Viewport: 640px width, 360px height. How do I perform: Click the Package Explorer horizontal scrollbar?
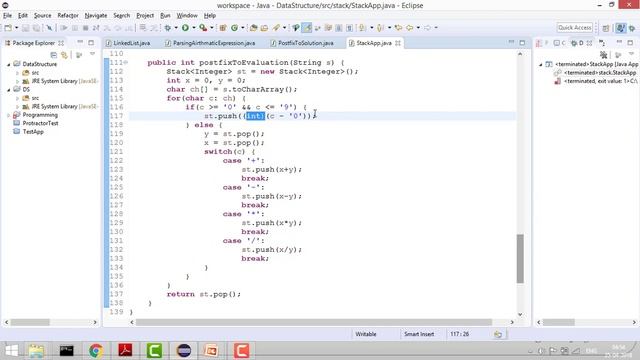coord(30,322)
